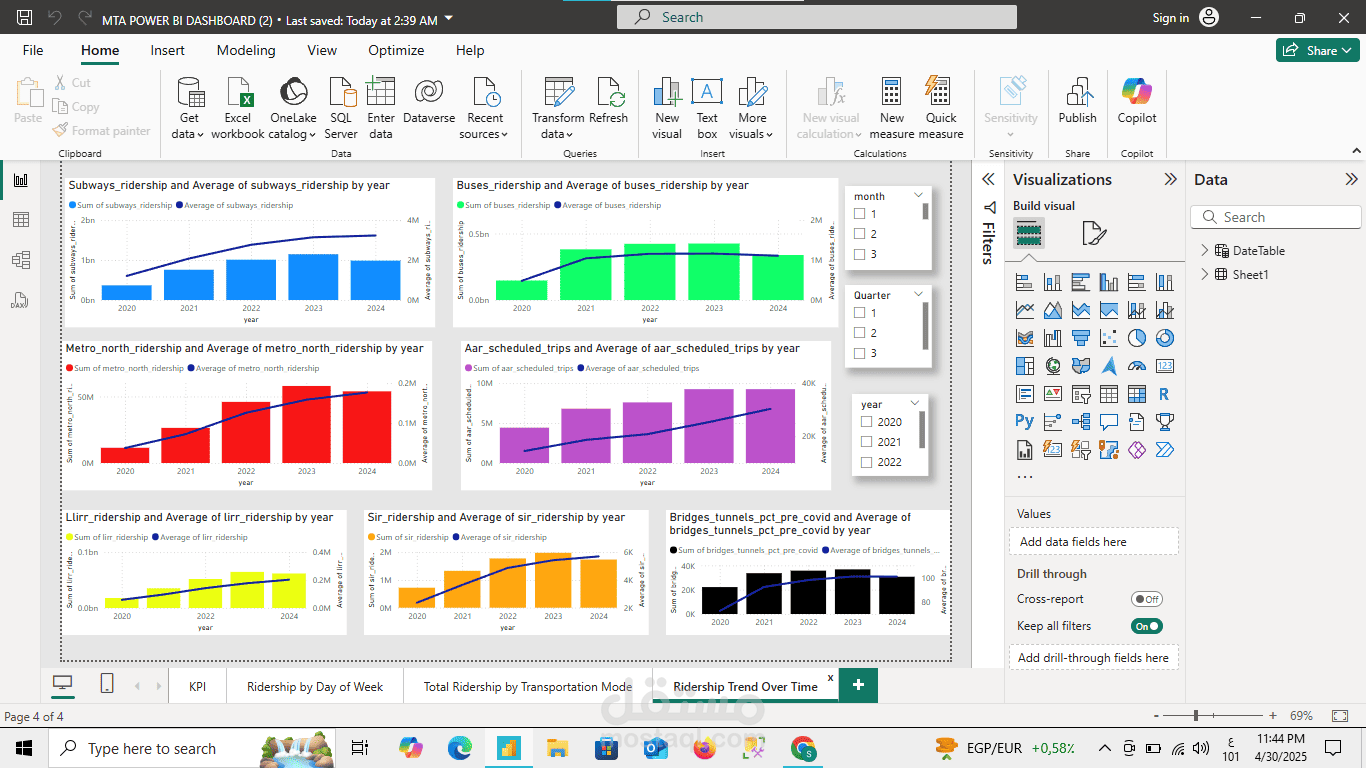Check Quarter slicer value 3
Screen dimensions: 1366x768
(859, 353)
